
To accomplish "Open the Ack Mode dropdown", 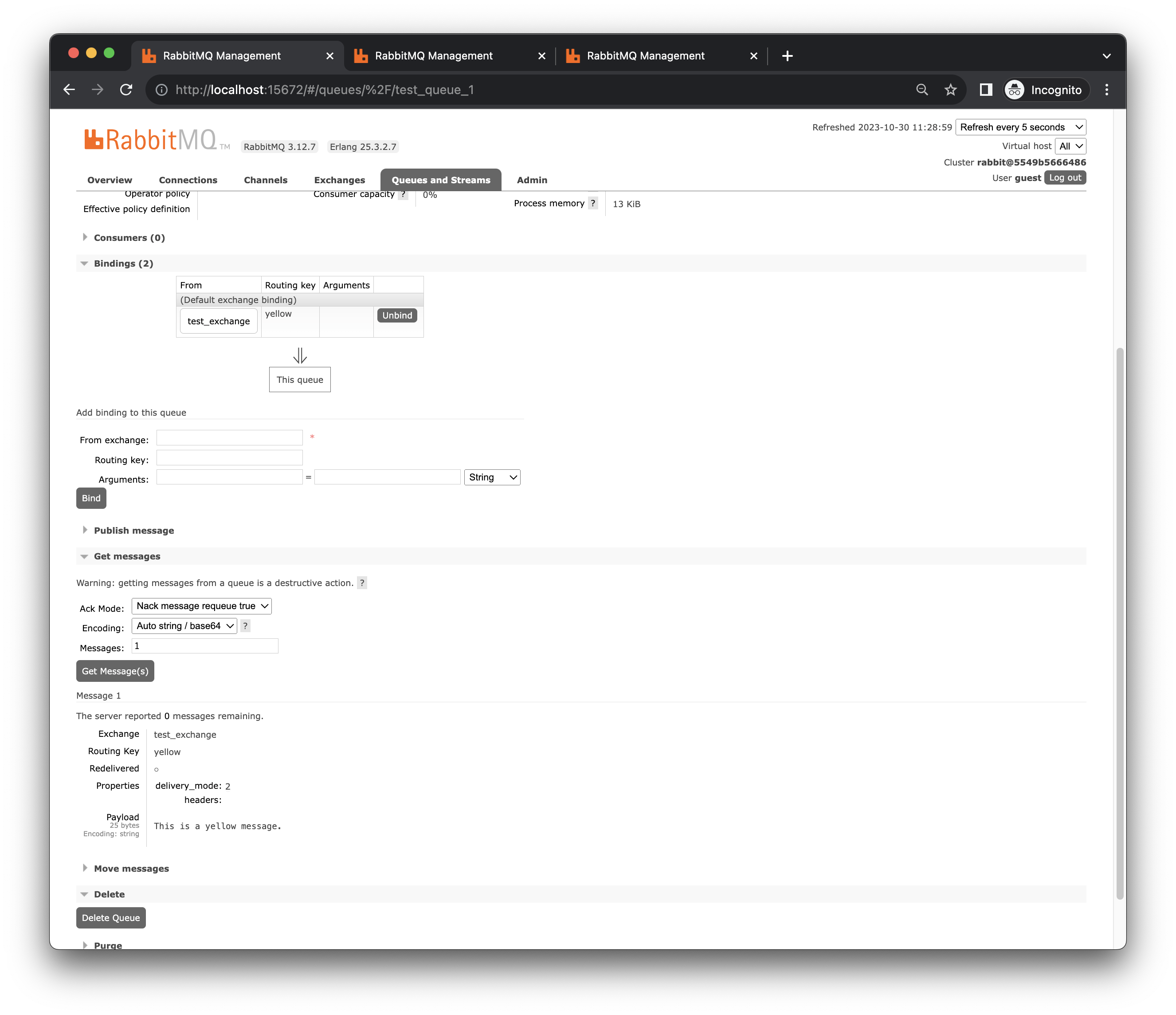I will (201, 606).
